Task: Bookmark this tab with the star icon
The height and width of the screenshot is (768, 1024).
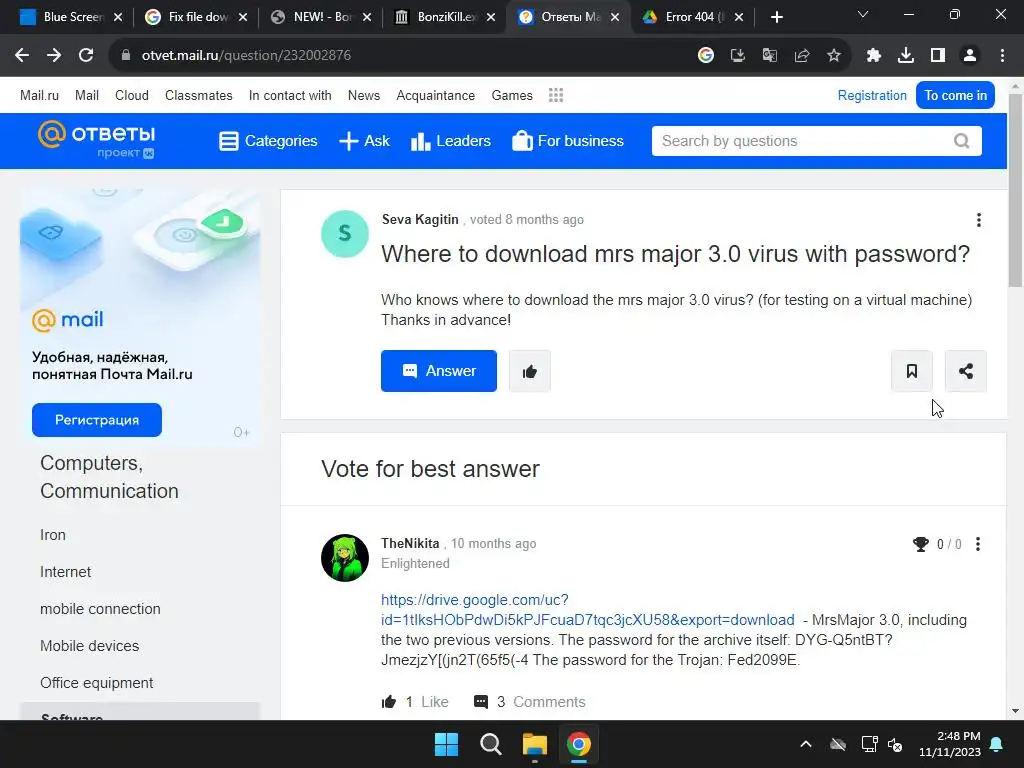Action: point(833,56)
